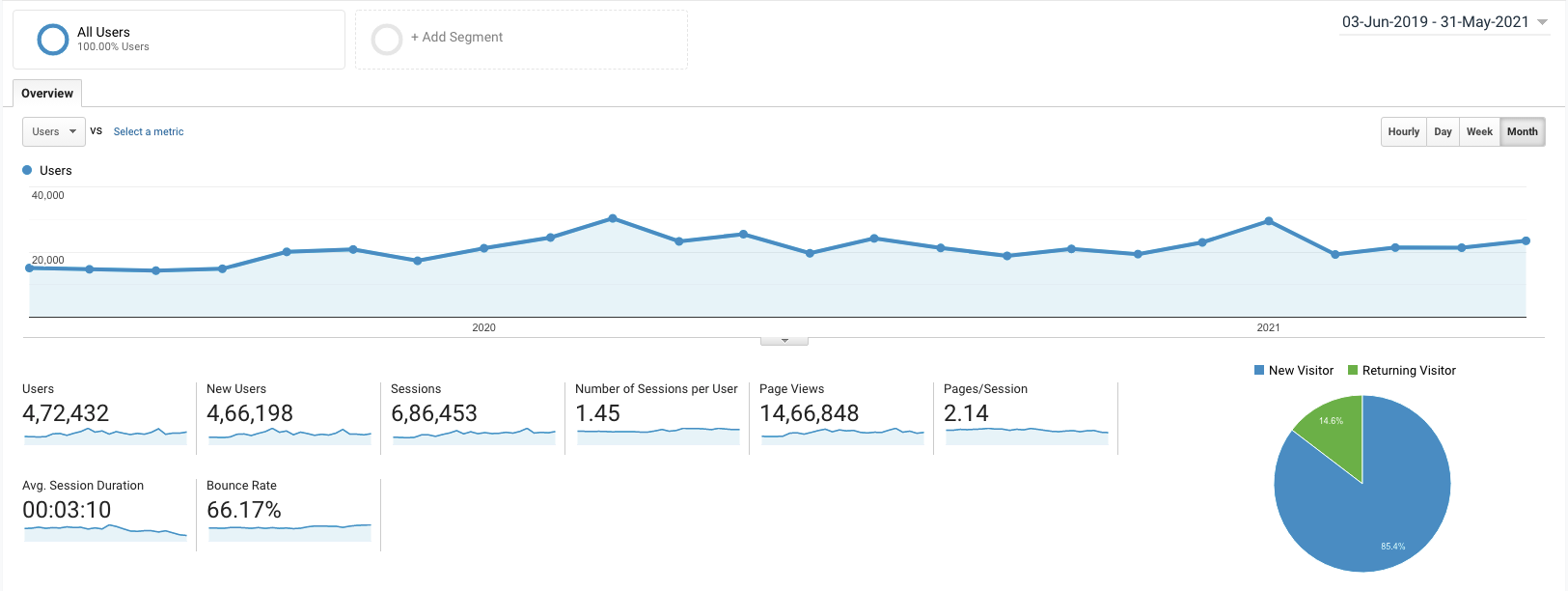Click the Returning Visitor green legend square
Screen dimensions: 1568x591
[1353, 370]
